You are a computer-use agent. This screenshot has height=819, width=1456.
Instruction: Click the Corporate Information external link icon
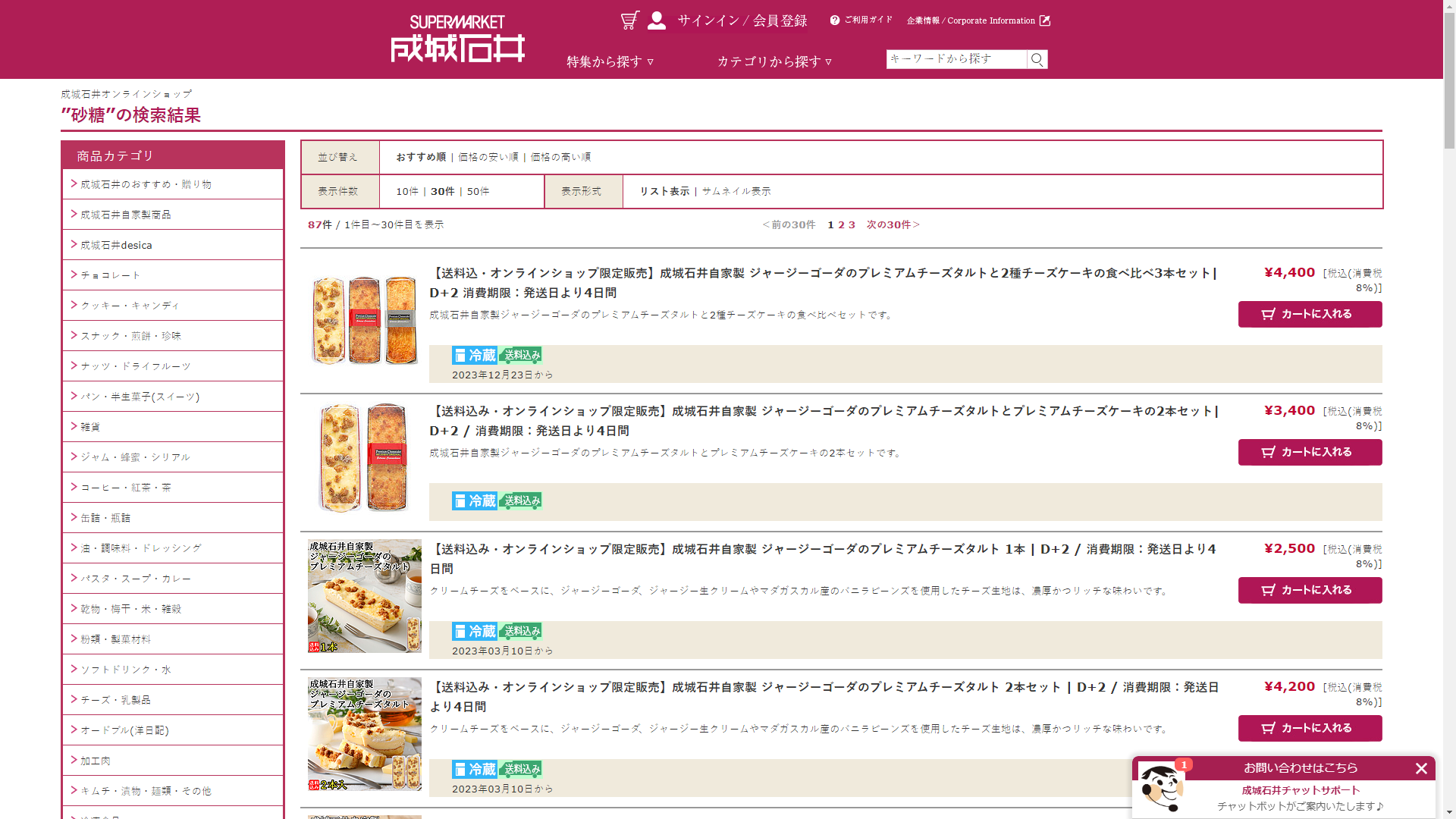click(x=1045, y=20)
